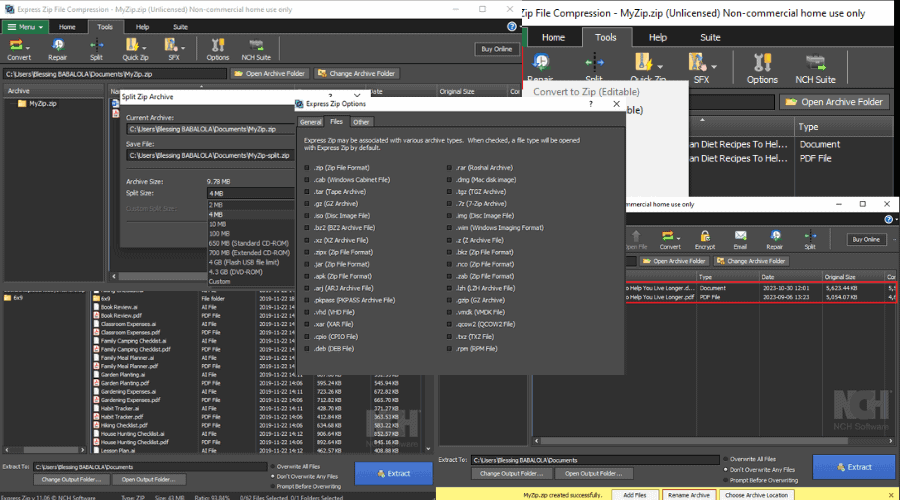
Task: Tick the .rpm (RPM File) checkbox
Action: click(x=449, y=348)
